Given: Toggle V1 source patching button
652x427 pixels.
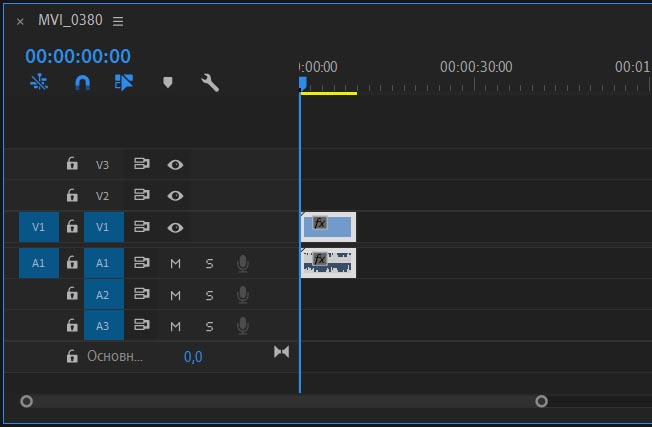Looking at the screenshot, I should [39, 227].
